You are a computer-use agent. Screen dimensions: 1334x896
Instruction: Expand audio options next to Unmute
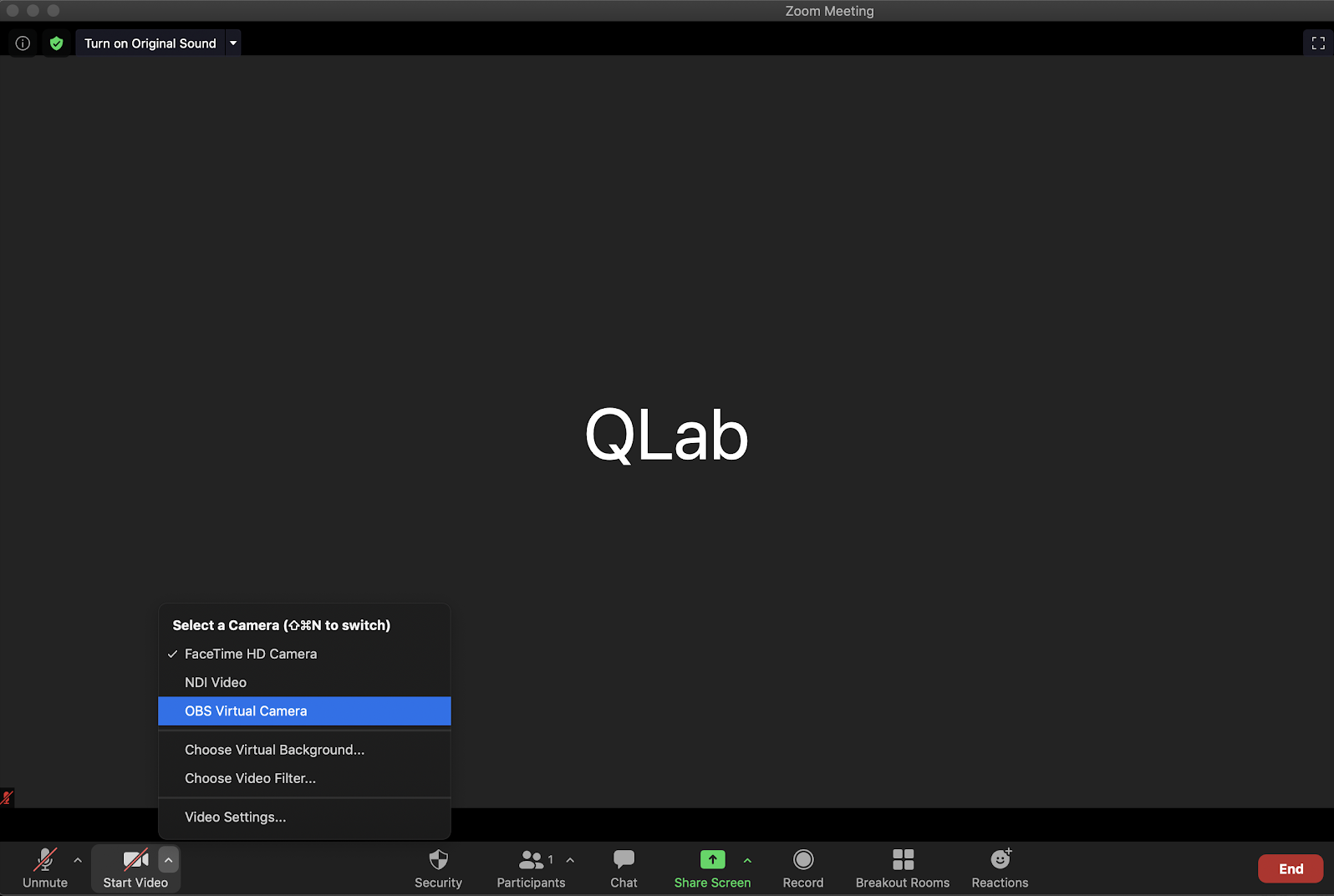coord(78,860)
